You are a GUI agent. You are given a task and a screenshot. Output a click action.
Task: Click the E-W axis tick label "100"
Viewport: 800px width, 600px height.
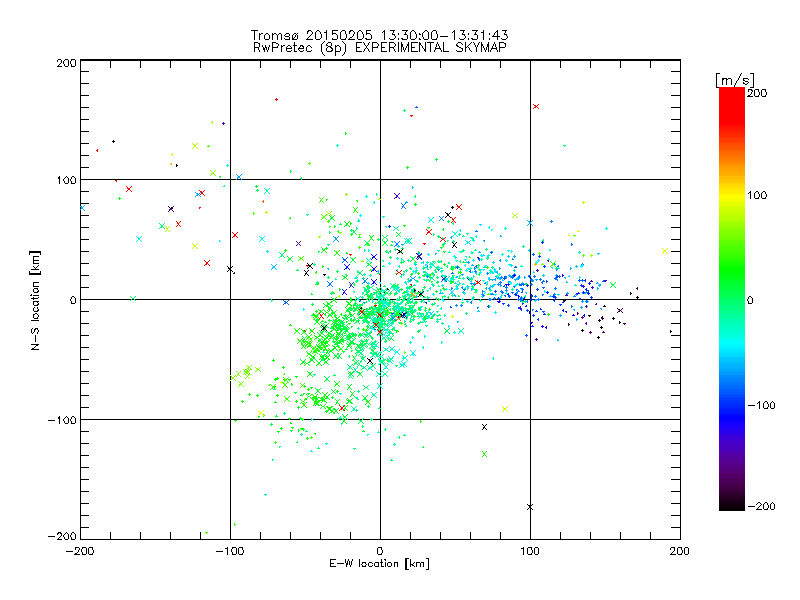pyautogui.click(x=530, y=551)
